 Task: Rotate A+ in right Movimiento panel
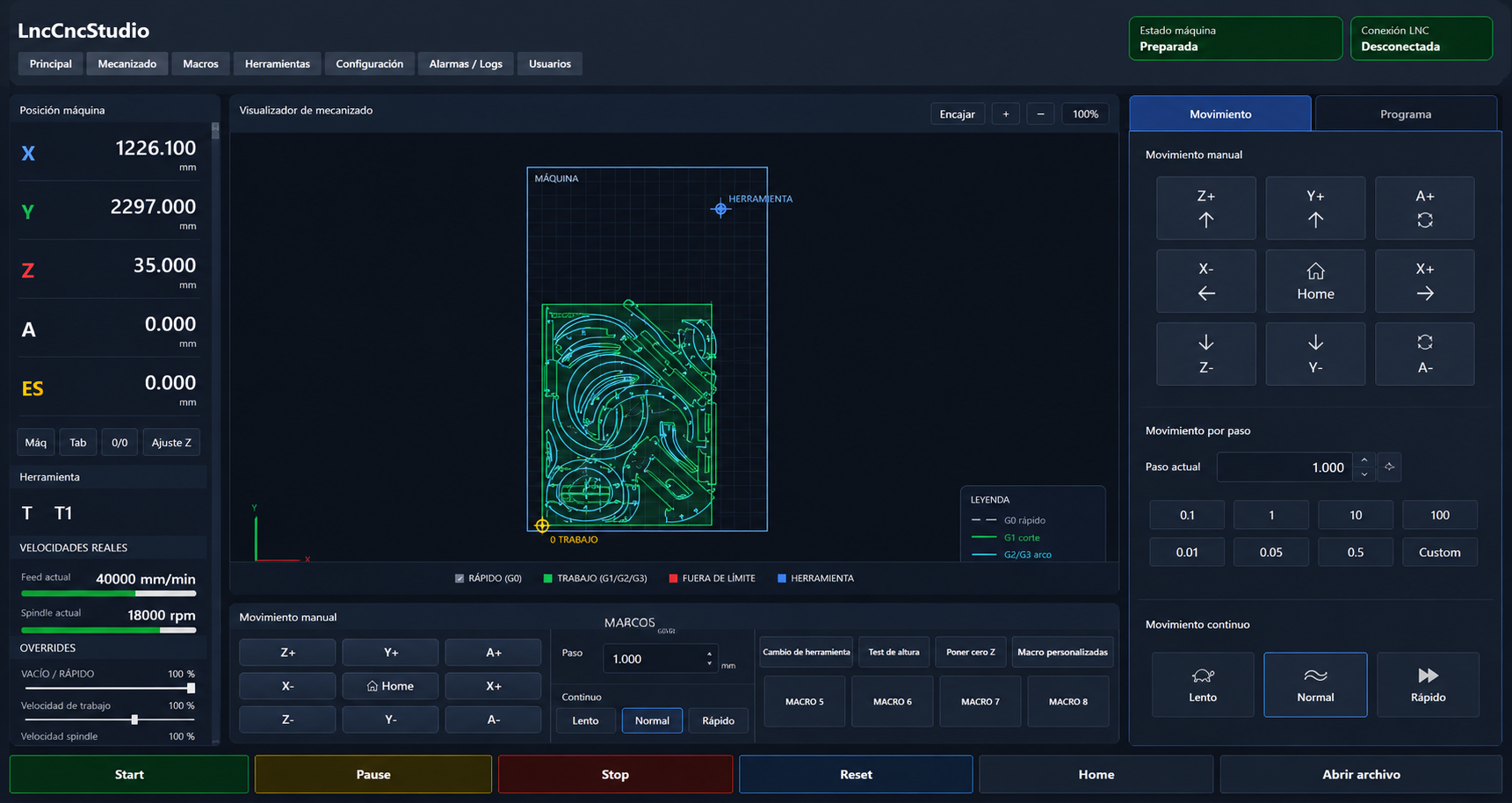pos(1424,208)
